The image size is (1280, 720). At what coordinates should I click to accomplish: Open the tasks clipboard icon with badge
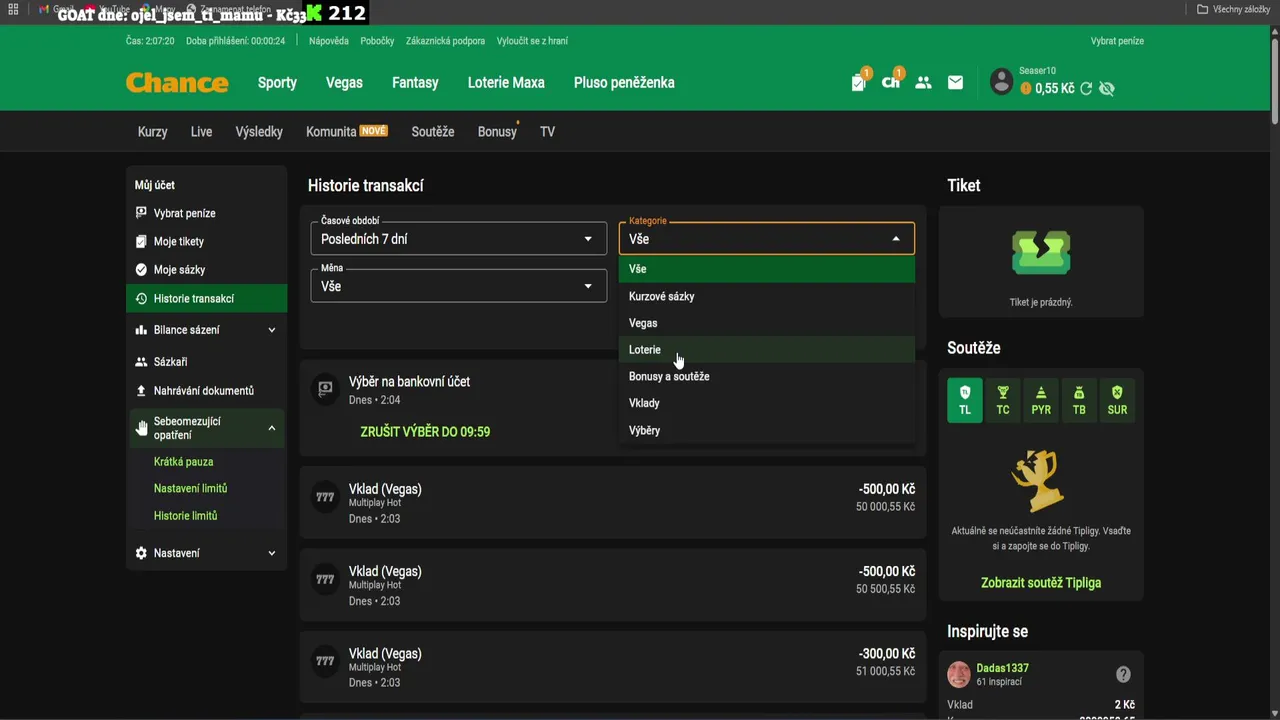(859, 82)
